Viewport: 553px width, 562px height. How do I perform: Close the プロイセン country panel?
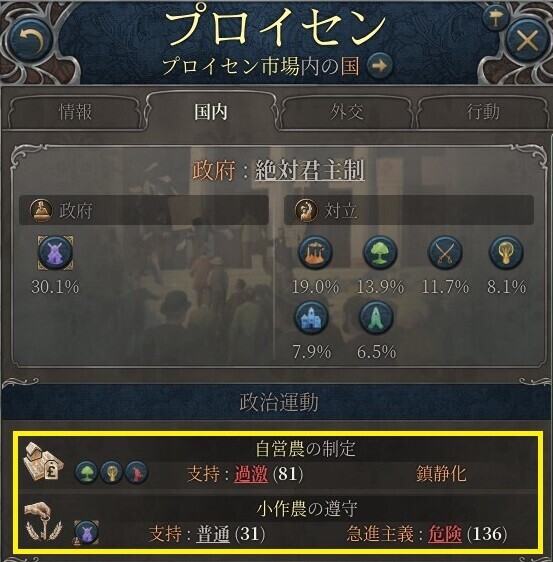point(527,40)
